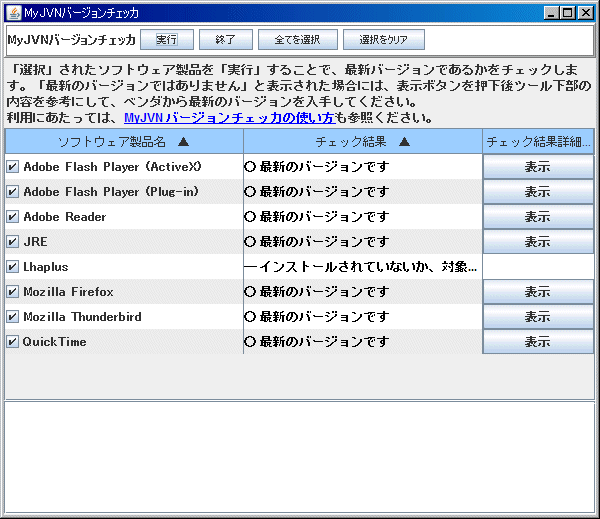This screenshot has height=519, width=600.
Task: Click the 全てを選択 button
Action: tap(298, 39)
